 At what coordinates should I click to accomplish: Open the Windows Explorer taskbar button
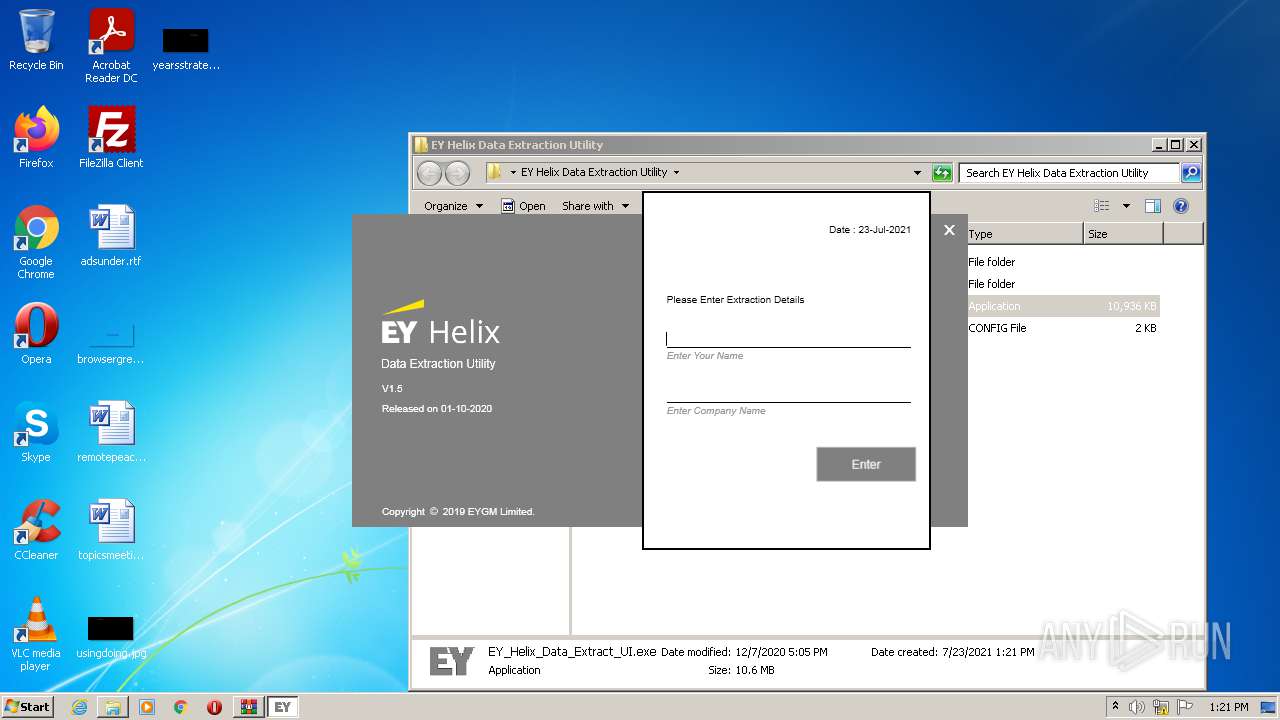click(x=113, y=707)
